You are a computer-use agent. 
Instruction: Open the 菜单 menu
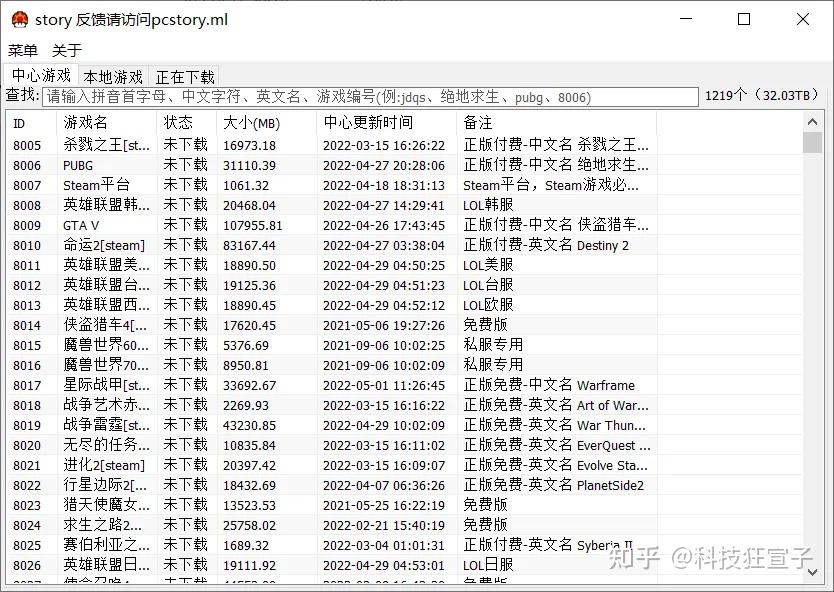23,50
